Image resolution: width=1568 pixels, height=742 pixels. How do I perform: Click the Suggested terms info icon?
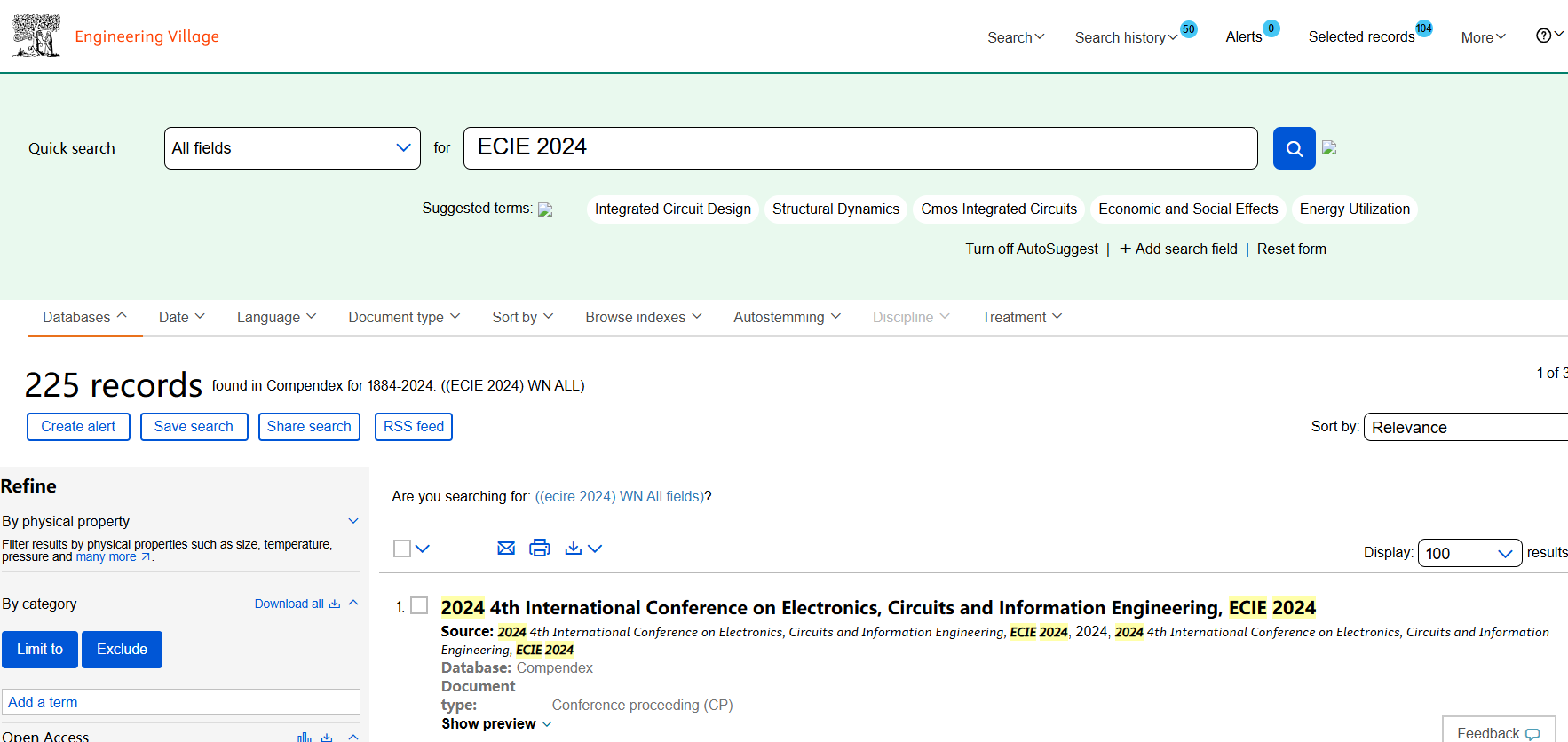tap(545, 209)
